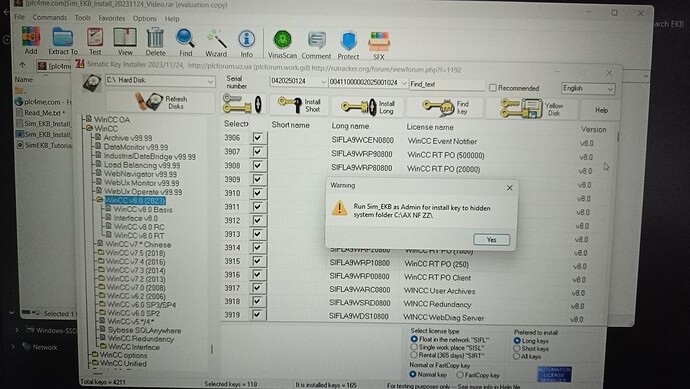This screenshot has height=389, width=690.
Task: Click the hard disk drive icon
Action: click(92, 83)
